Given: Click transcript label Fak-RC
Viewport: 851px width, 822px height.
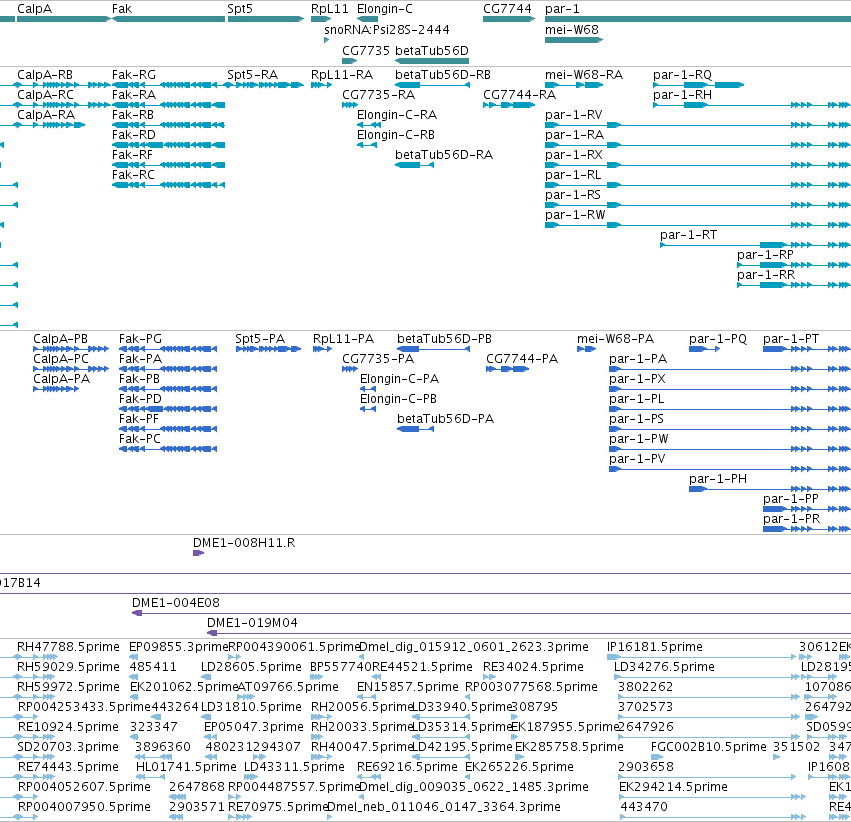Looking at the screenshot, I should (133, 175).
